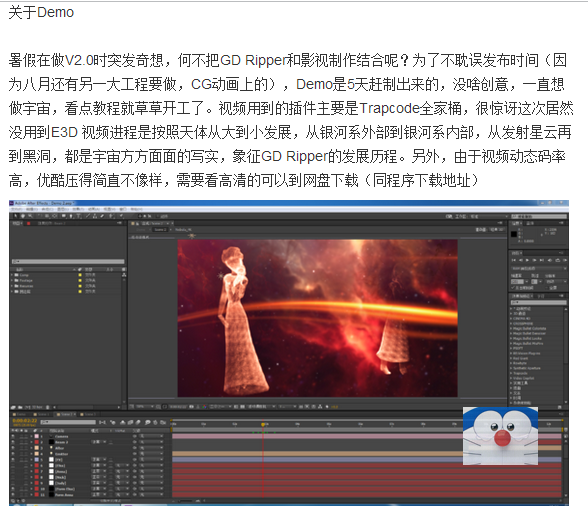Switch to the Scene 3 timeline tab
This screenshot has height=515, width=588.
88,414
